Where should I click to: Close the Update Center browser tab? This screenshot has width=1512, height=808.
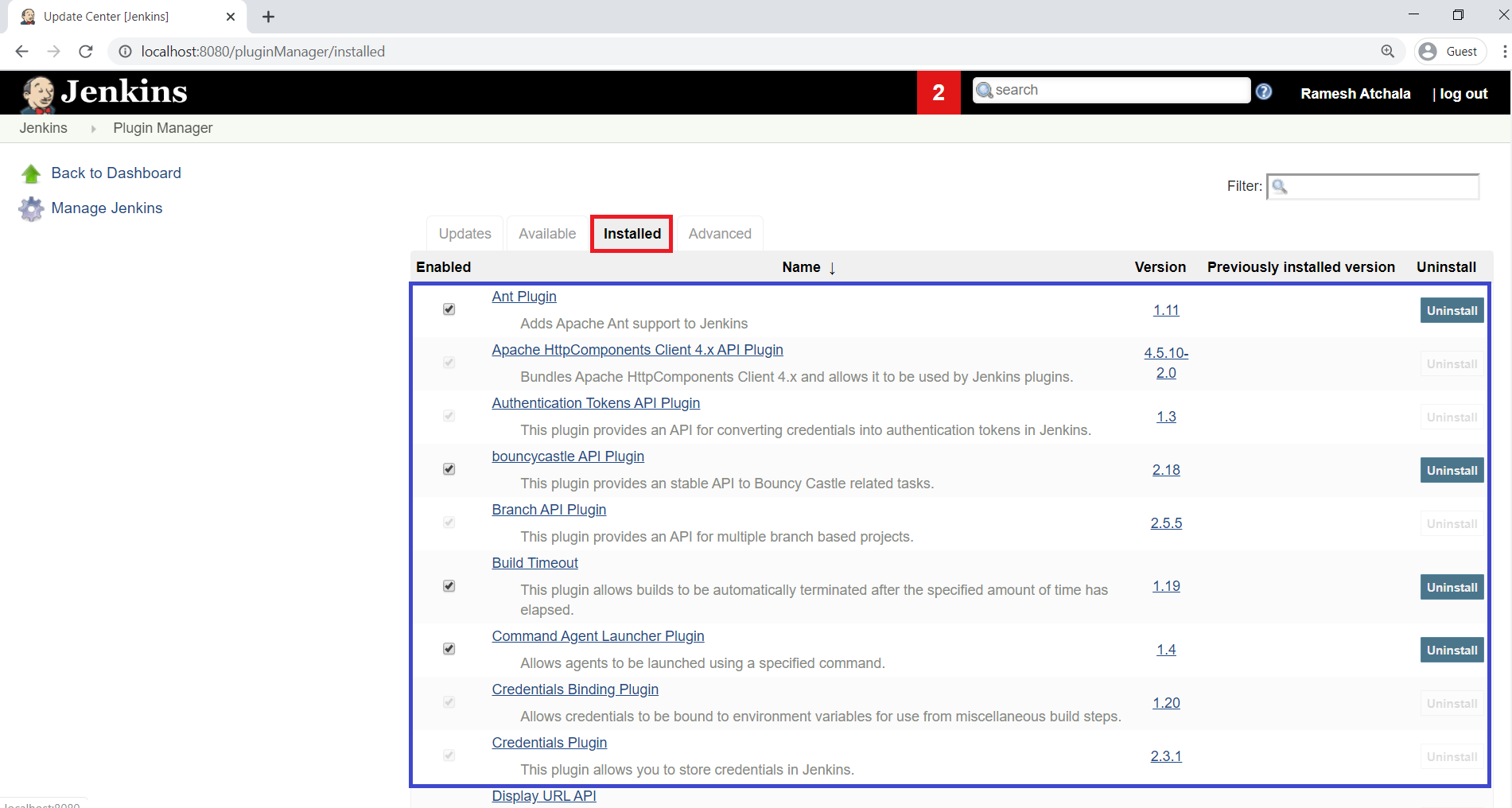click(231, 17)
